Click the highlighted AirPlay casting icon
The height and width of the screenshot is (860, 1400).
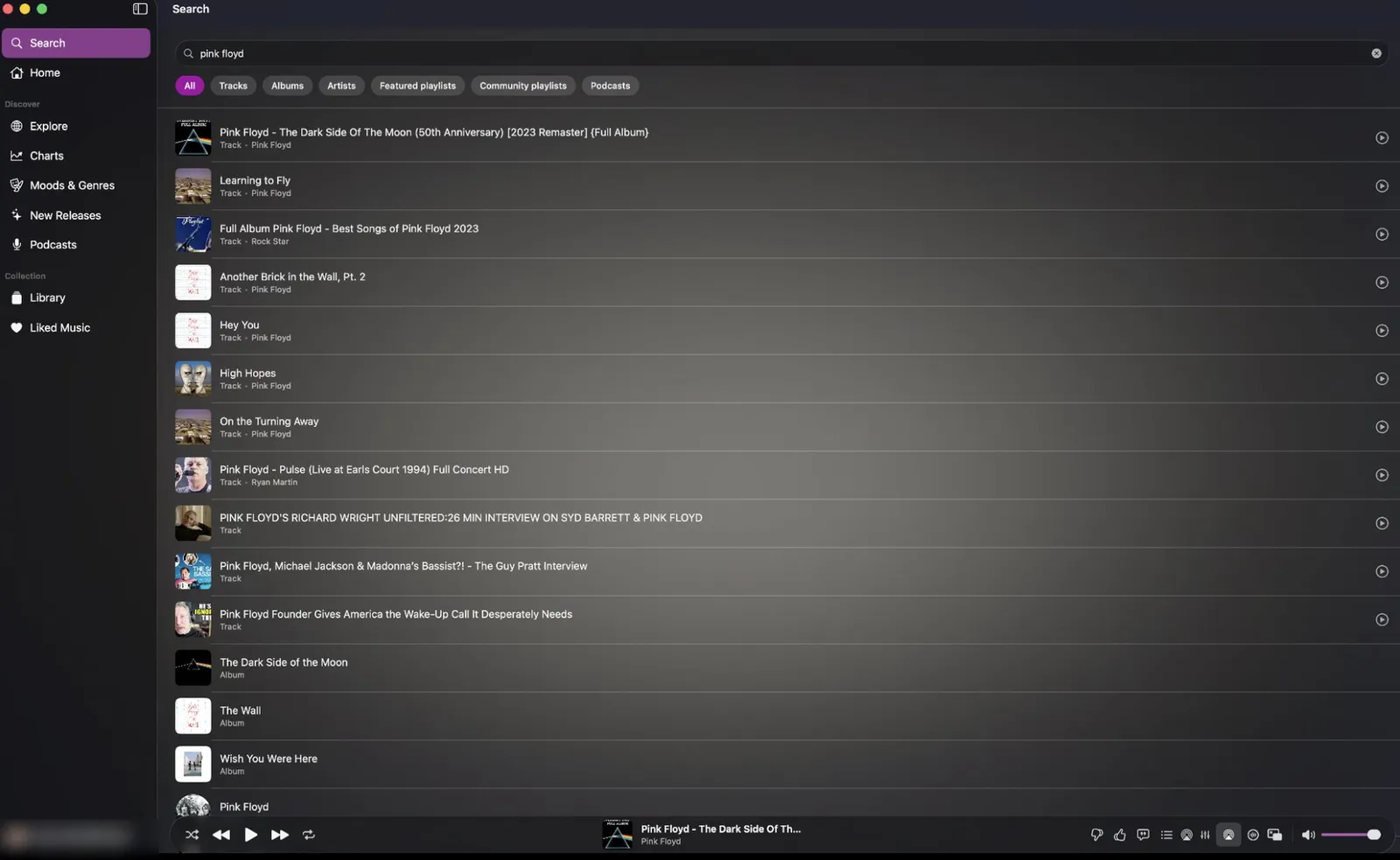pos(1228,835)
